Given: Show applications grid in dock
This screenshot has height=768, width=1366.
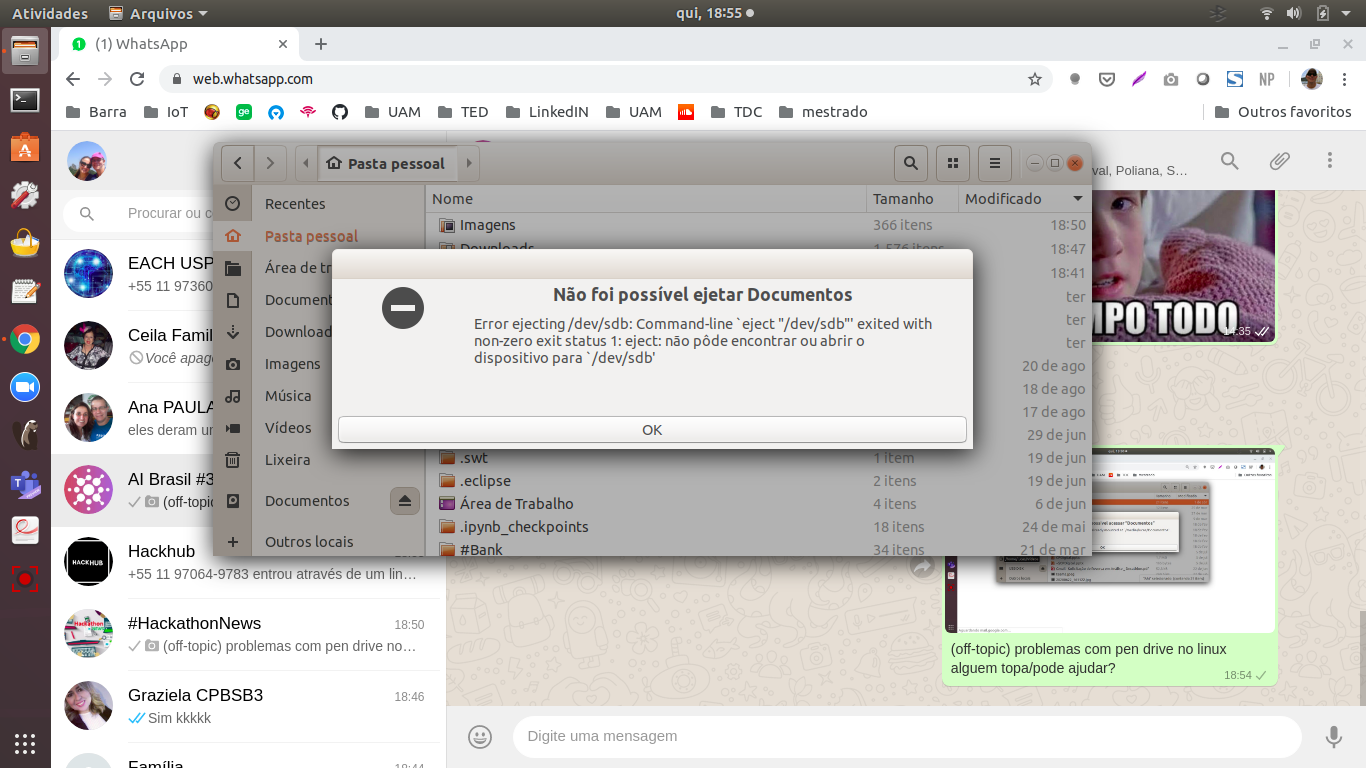Looking at the screenshot, I should pos(25,743).
